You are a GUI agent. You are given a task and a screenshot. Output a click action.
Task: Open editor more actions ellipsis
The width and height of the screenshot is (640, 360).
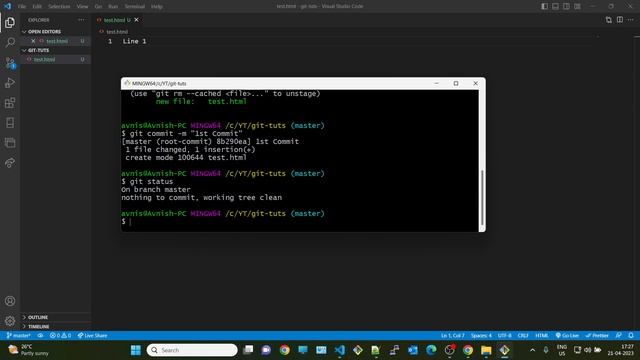631,20
